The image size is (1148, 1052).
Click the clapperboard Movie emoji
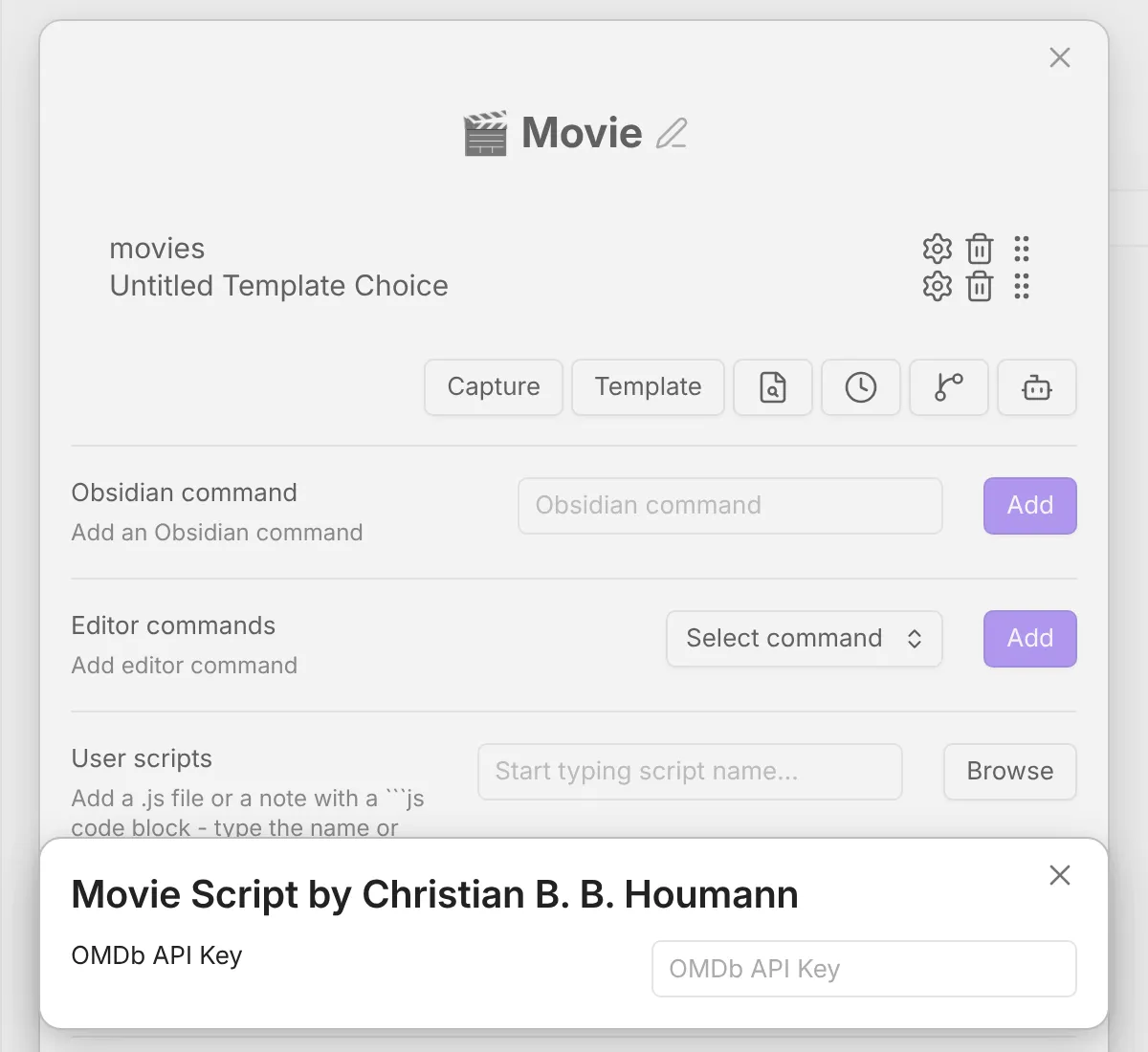tap(485, 134)
